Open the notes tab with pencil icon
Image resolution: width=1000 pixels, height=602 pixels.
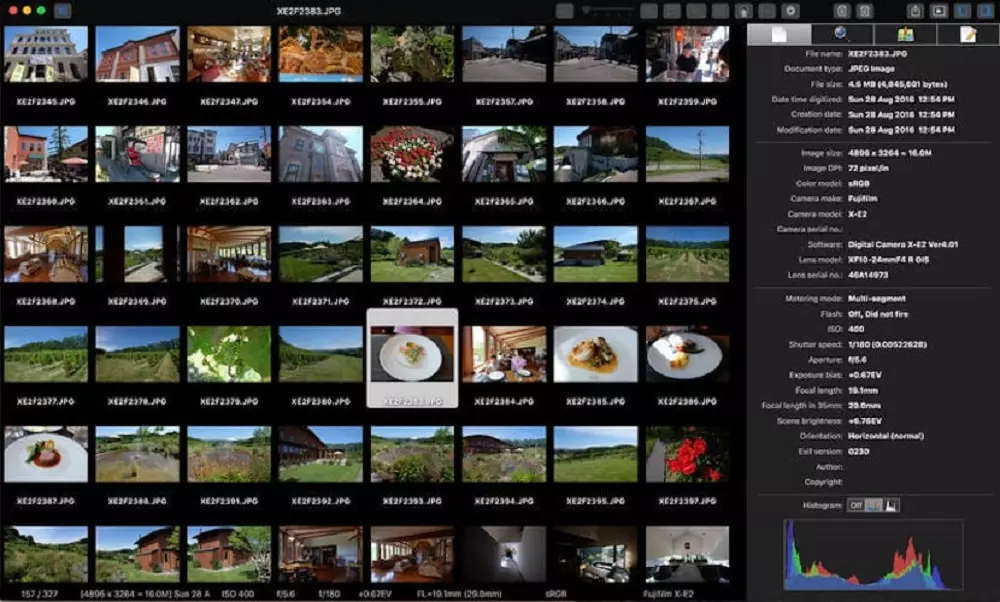point(967,34)
